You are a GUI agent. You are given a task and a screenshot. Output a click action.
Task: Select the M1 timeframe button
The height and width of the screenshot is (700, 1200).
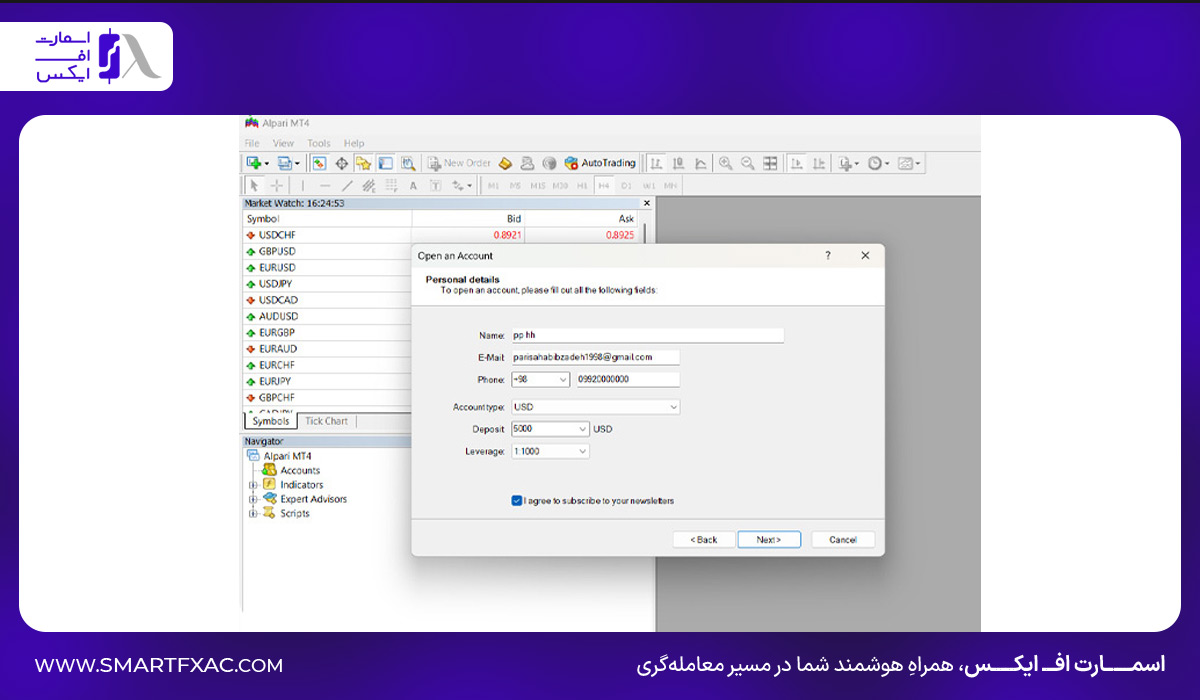(x=493, y=186)
